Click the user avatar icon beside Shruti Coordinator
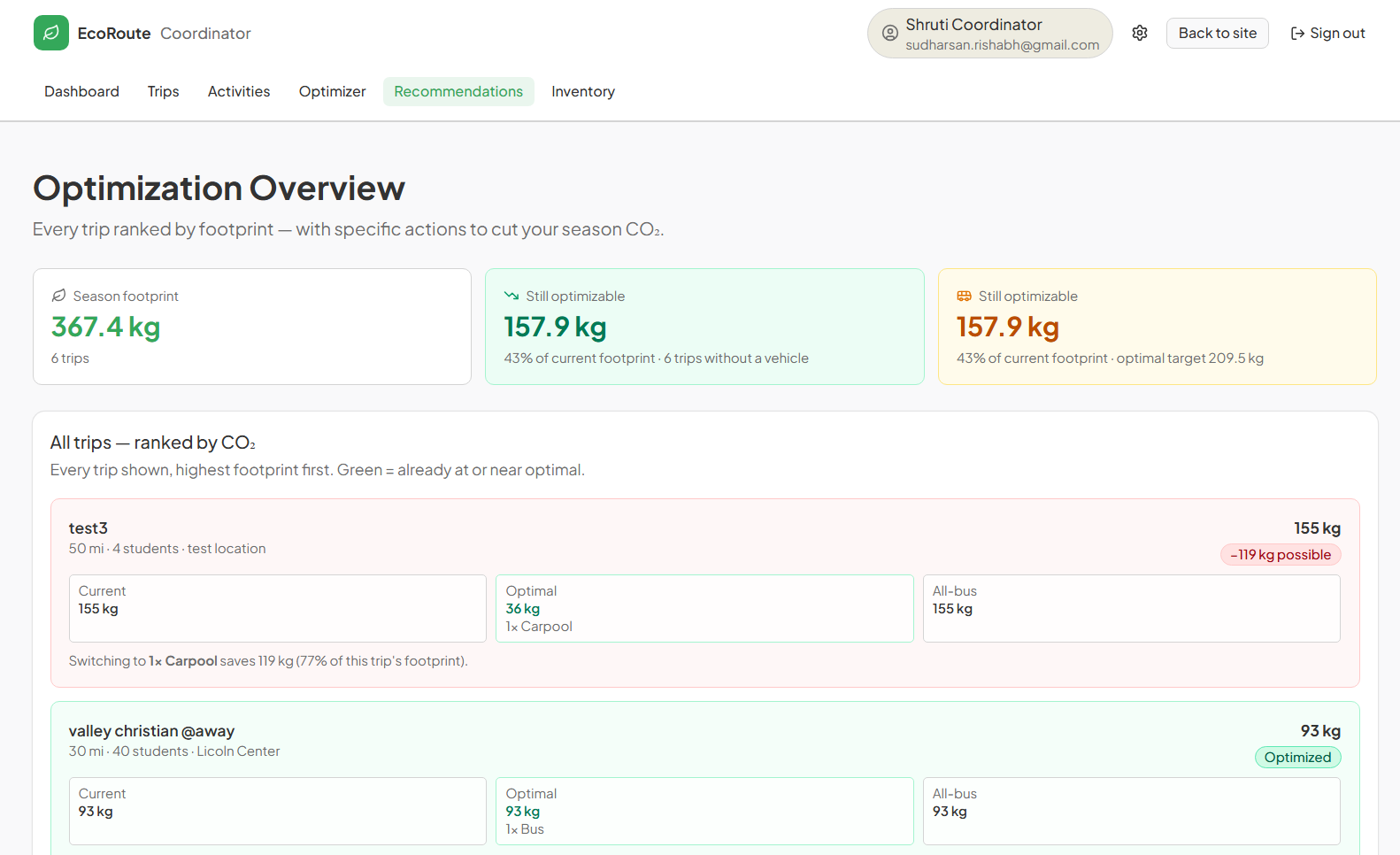The width and height of the screenshot is (1400, 855). (890, 34)
